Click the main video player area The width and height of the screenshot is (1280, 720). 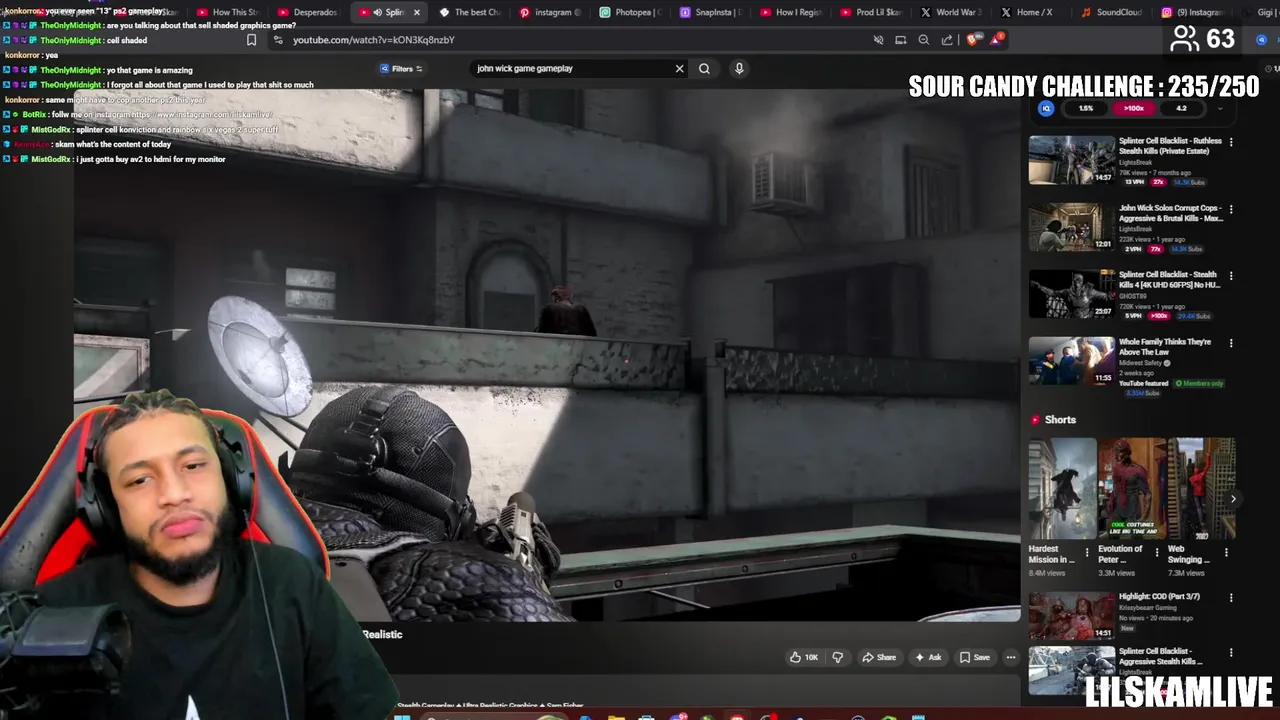(547, 355)
